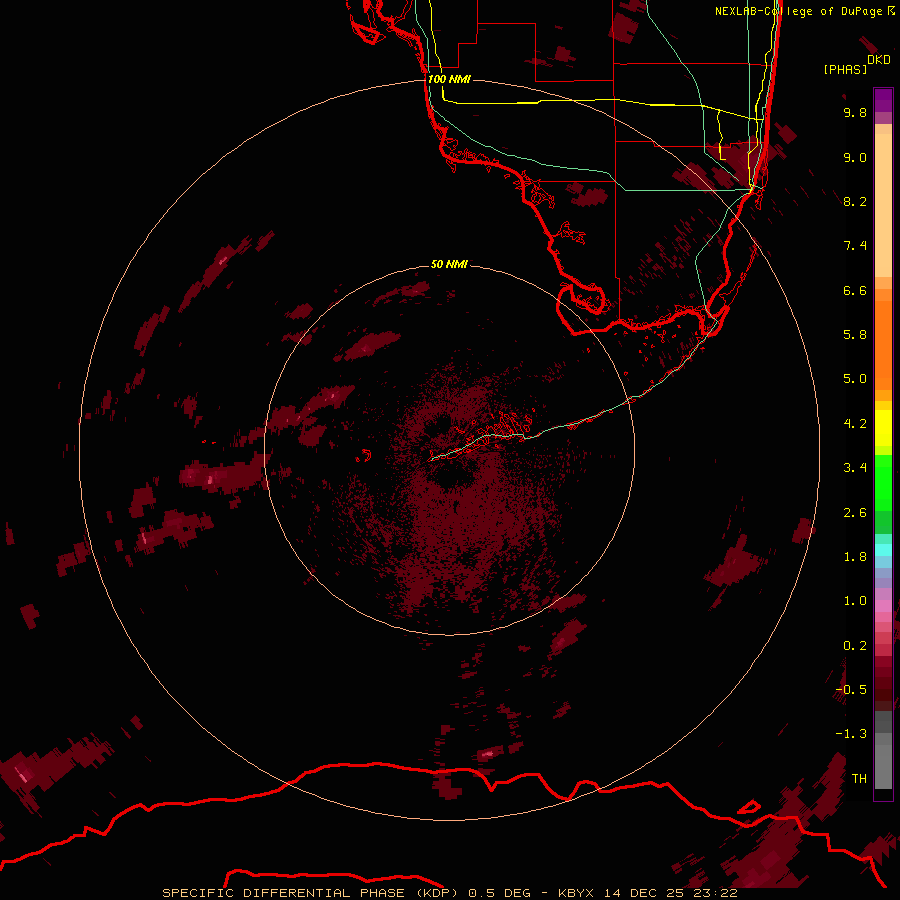900x900 pixels.
Task: Pick the gray bottom segment of the color bar
Action: (x=883, y=761)
